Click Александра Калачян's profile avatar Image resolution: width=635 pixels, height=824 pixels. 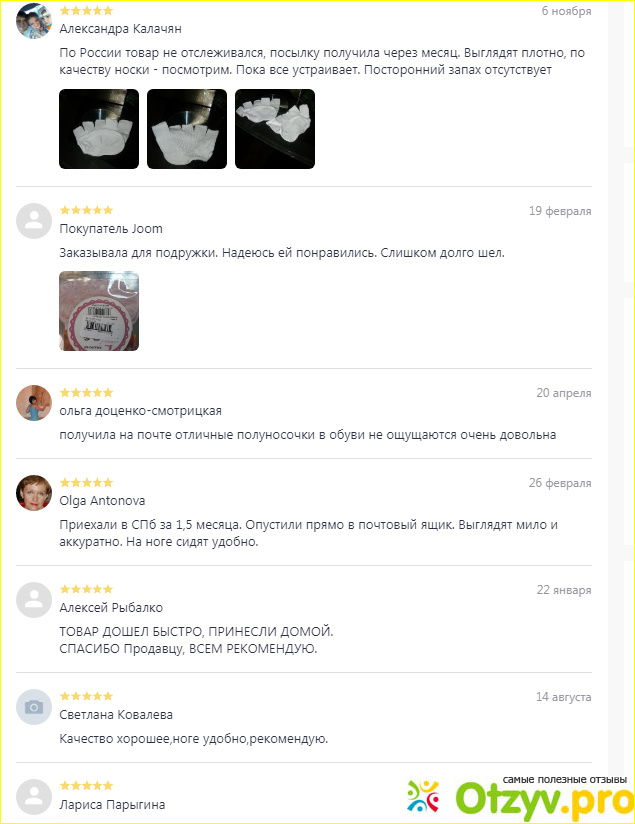click(34, 21)
